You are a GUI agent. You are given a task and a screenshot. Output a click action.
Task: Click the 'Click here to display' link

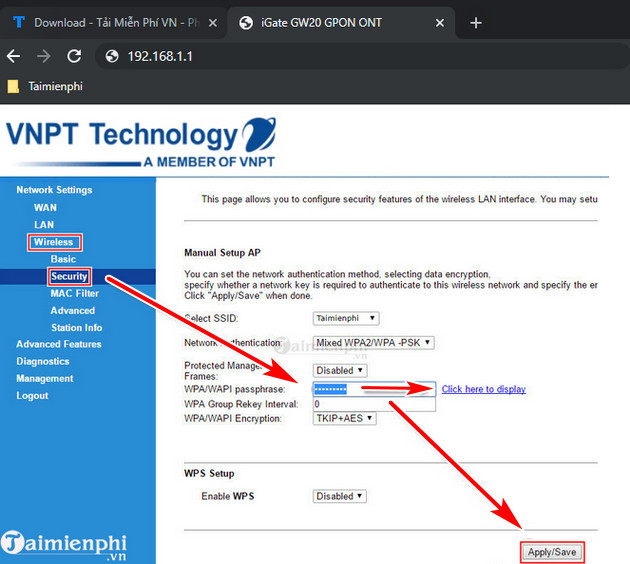tap(484, 389)
